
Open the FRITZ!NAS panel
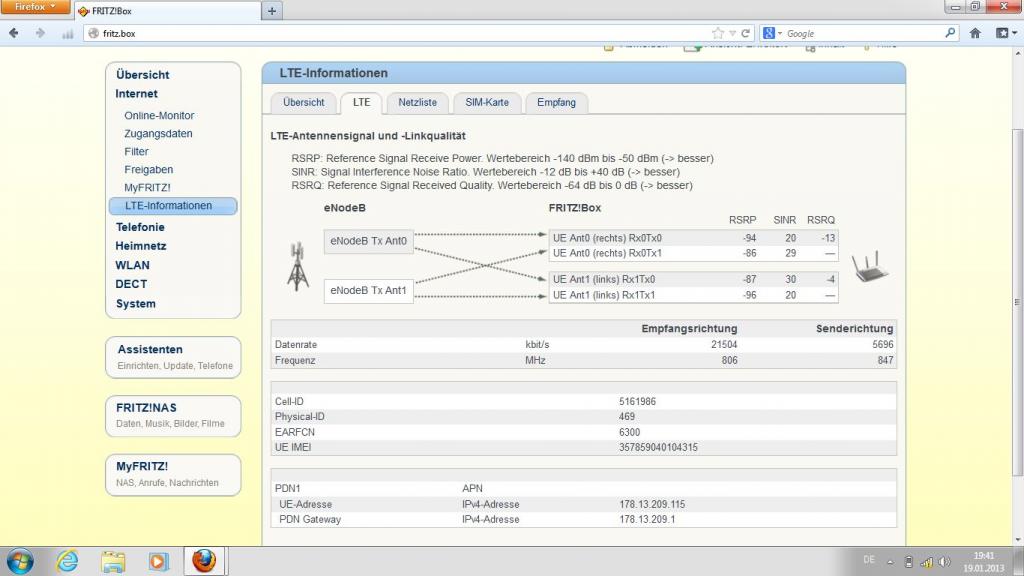click(x=173, y=416)
